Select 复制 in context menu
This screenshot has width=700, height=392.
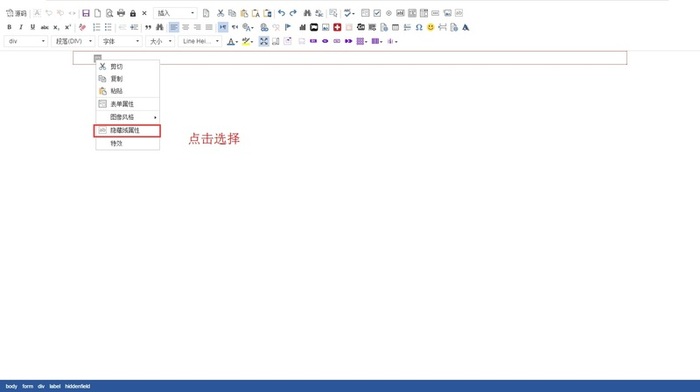pyautogui.click(x=128, y=79)
